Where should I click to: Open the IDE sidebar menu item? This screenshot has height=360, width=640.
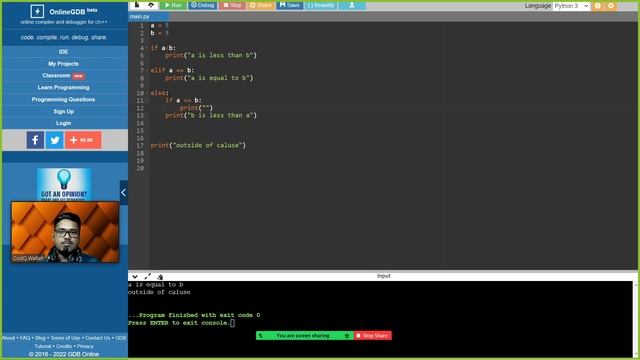64,52
